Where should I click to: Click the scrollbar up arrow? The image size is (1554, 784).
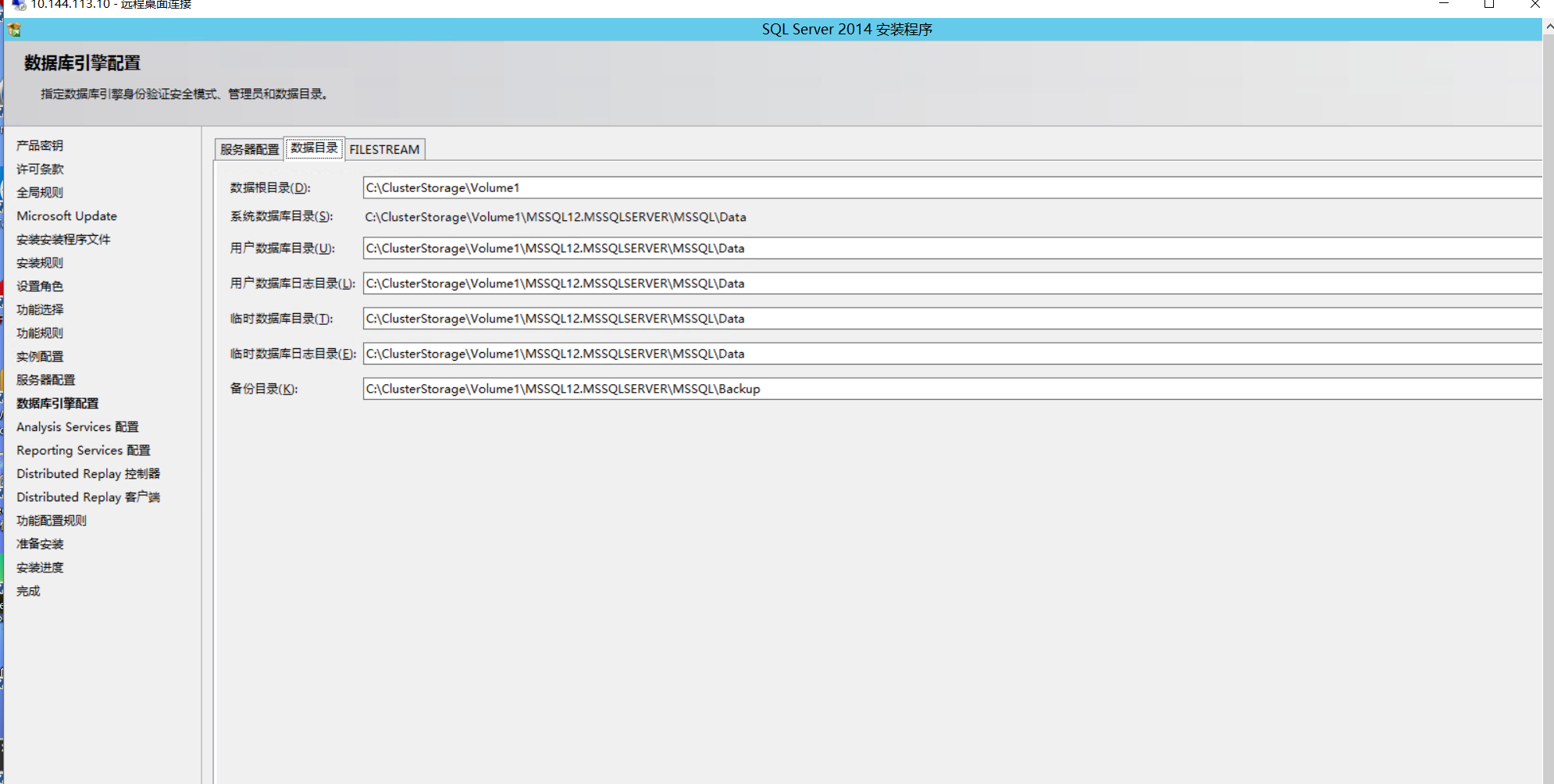tap(1549, 27)
